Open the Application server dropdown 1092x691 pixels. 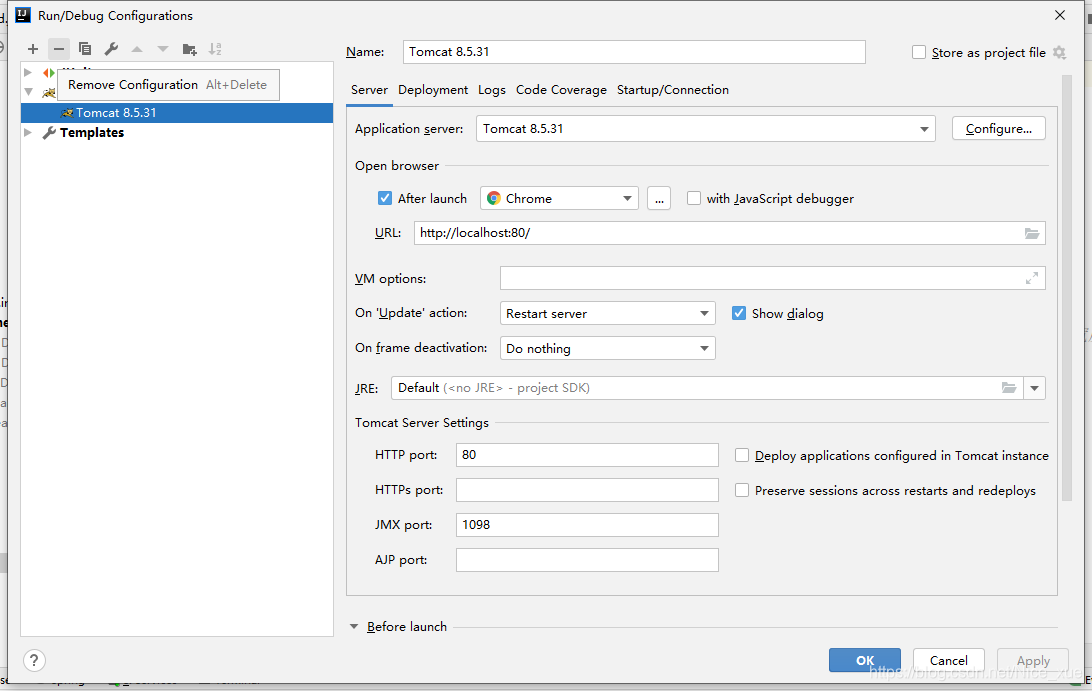pos(705,129)
